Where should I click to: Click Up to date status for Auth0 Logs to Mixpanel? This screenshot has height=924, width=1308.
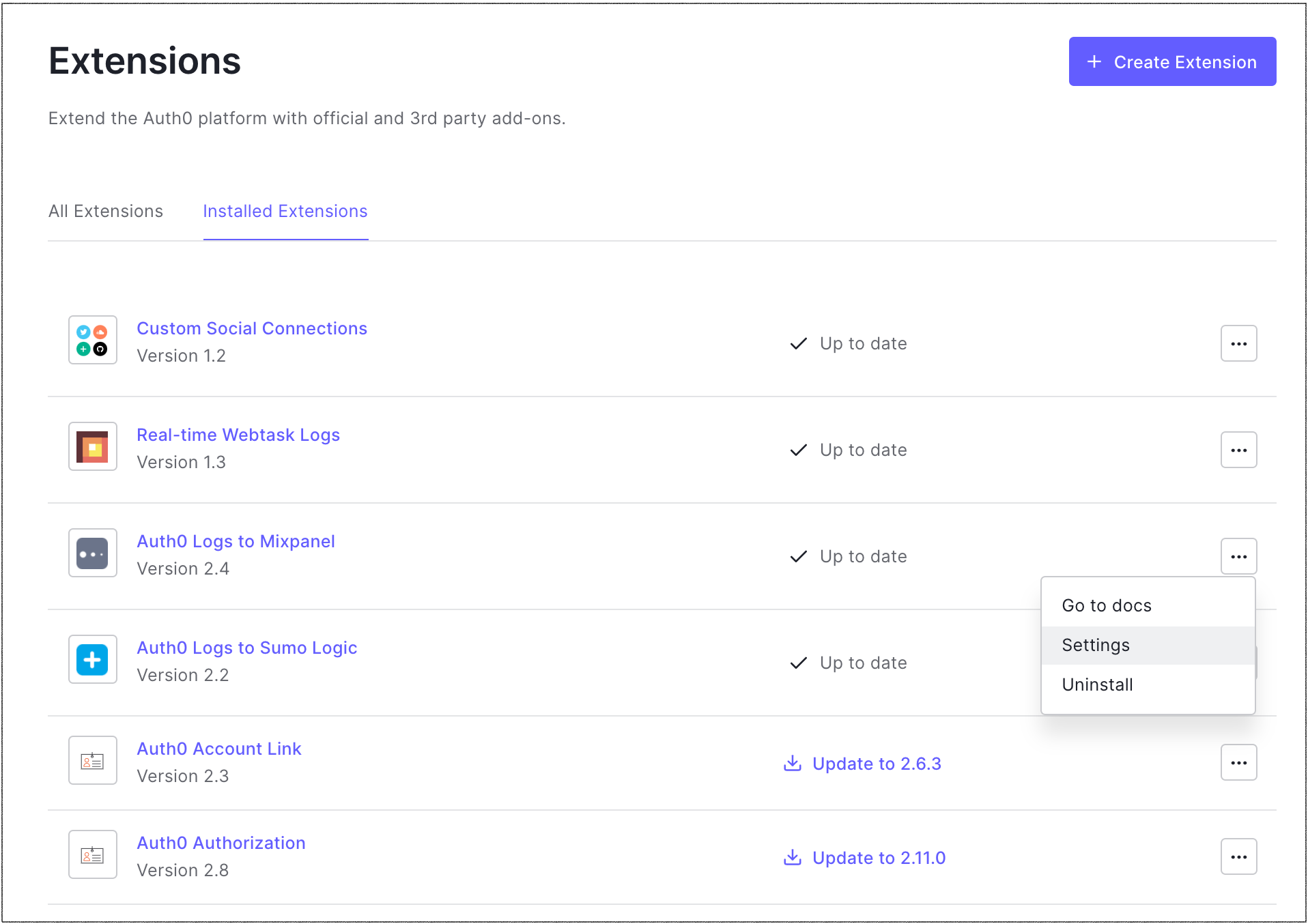click(x=849, y=556)
